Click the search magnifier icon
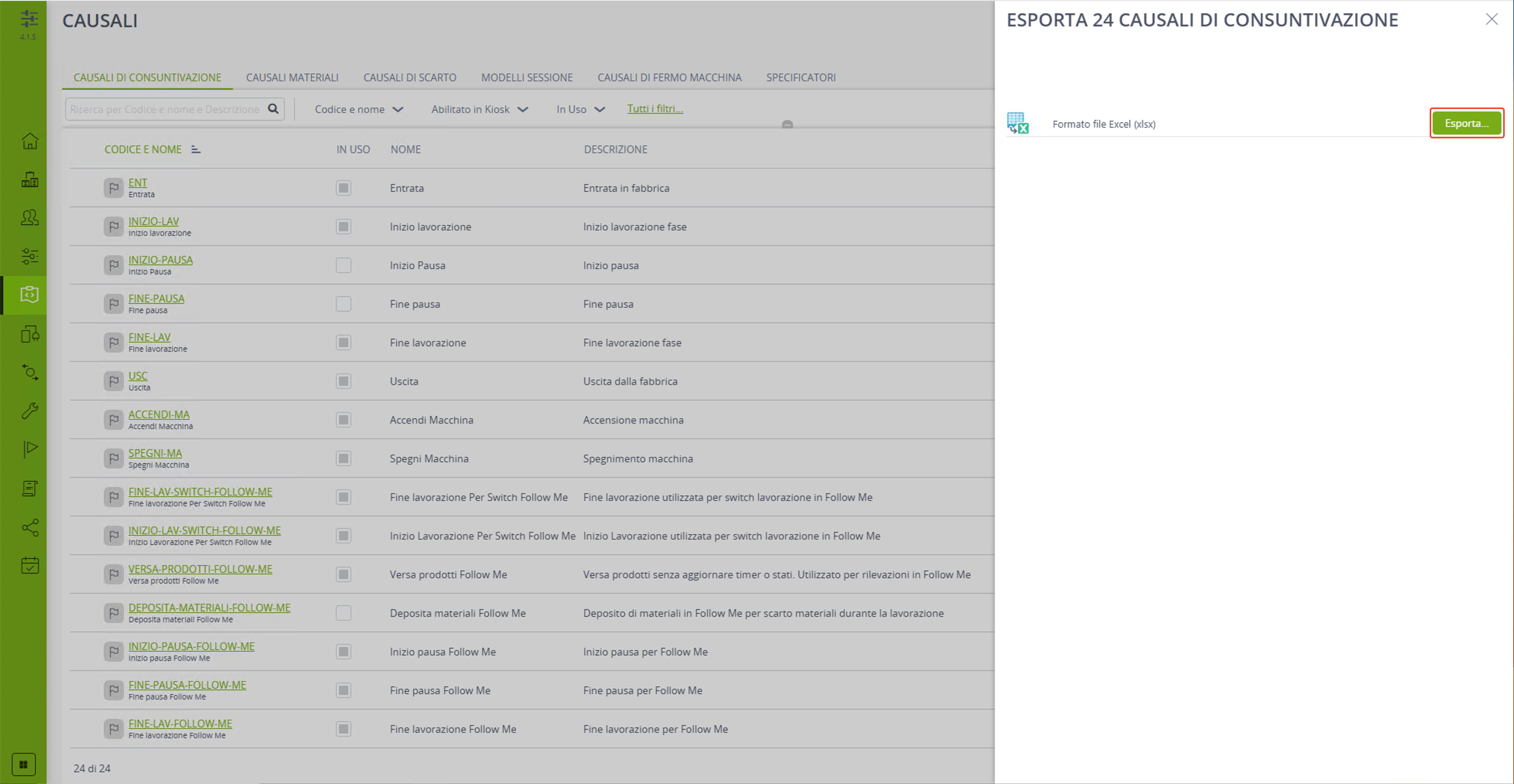Viewport: 1514px width, 784px height. coord(273,109)
